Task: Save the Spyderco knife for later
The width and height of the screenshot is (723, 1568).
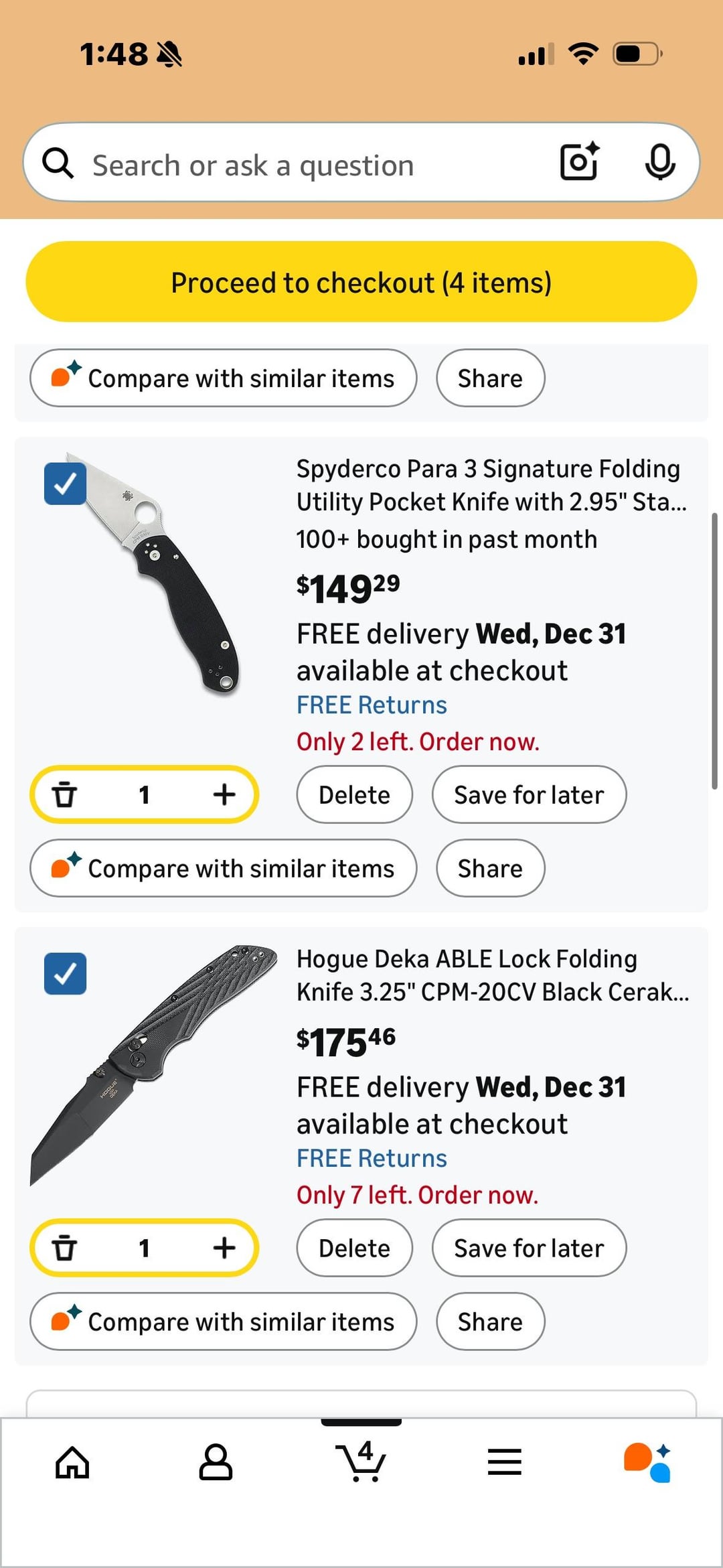Action: (x=529, y=794)
